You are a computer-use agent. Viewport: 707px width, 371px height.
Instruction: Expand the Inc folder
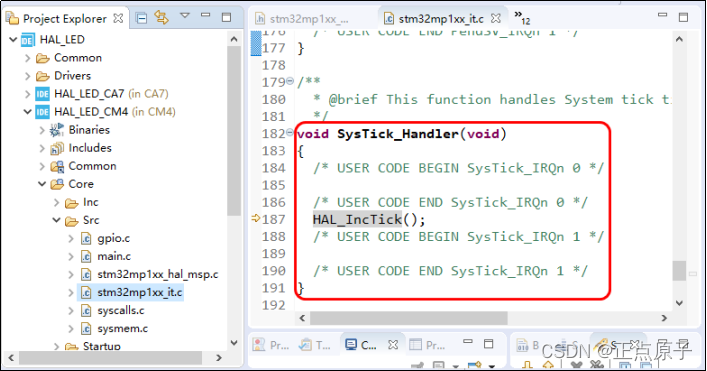tap(56, 203)
